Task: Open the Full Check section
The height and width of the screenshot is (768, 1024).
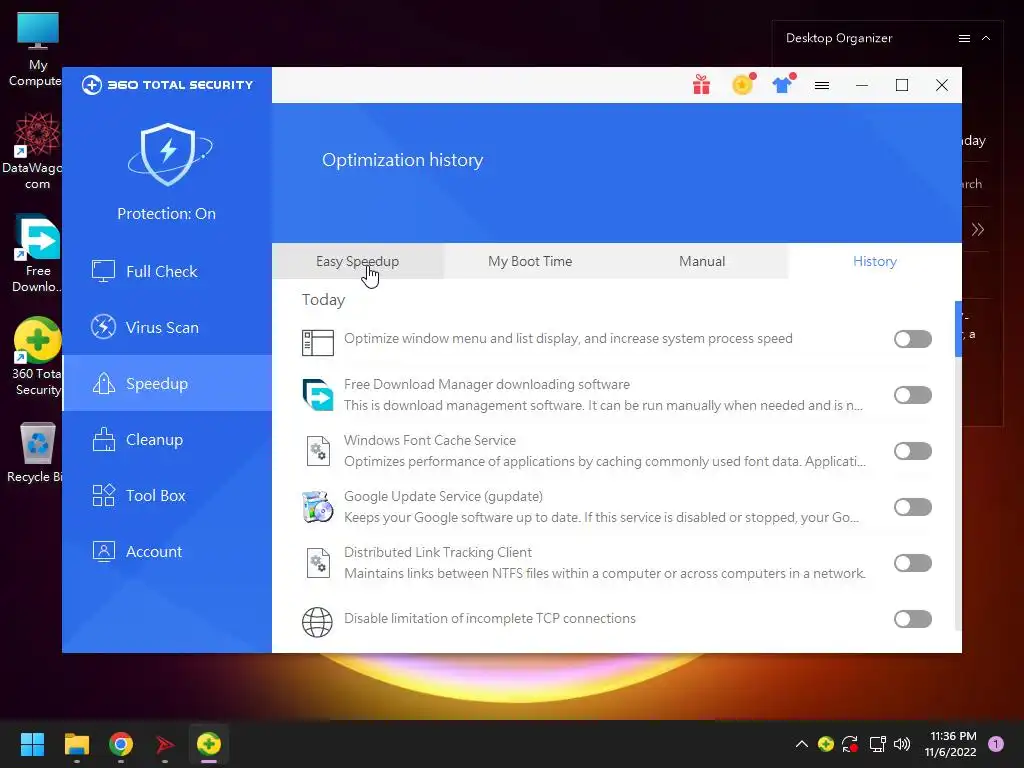Action: (x=167, y=271)
